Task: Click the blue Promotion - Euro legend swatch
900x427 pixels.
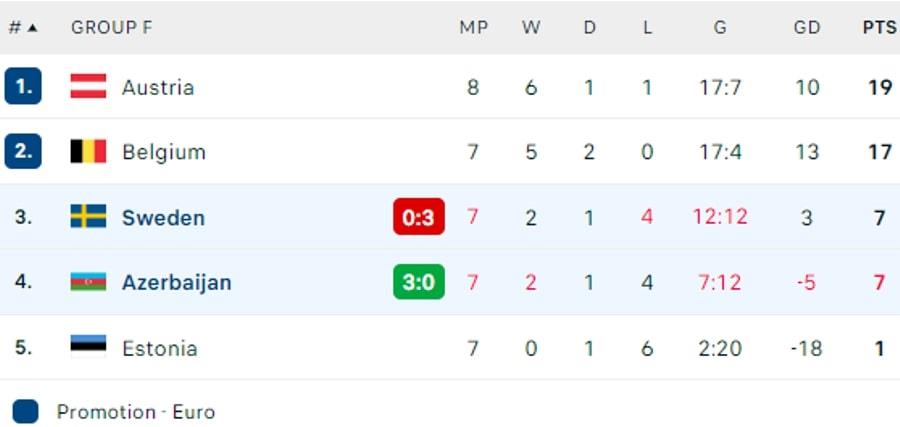Action: point(26,411)
